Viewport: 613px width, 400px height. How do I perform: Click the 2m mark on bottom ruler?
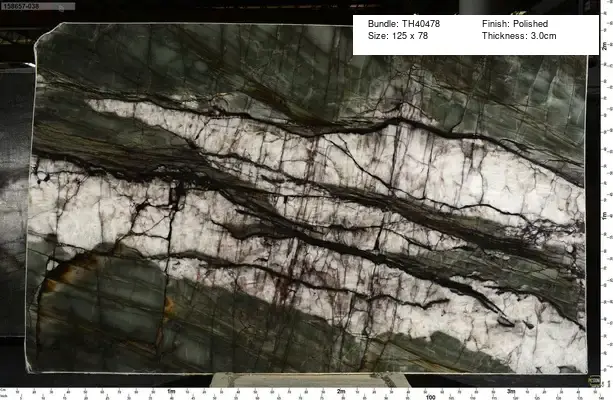click(342, 391)
